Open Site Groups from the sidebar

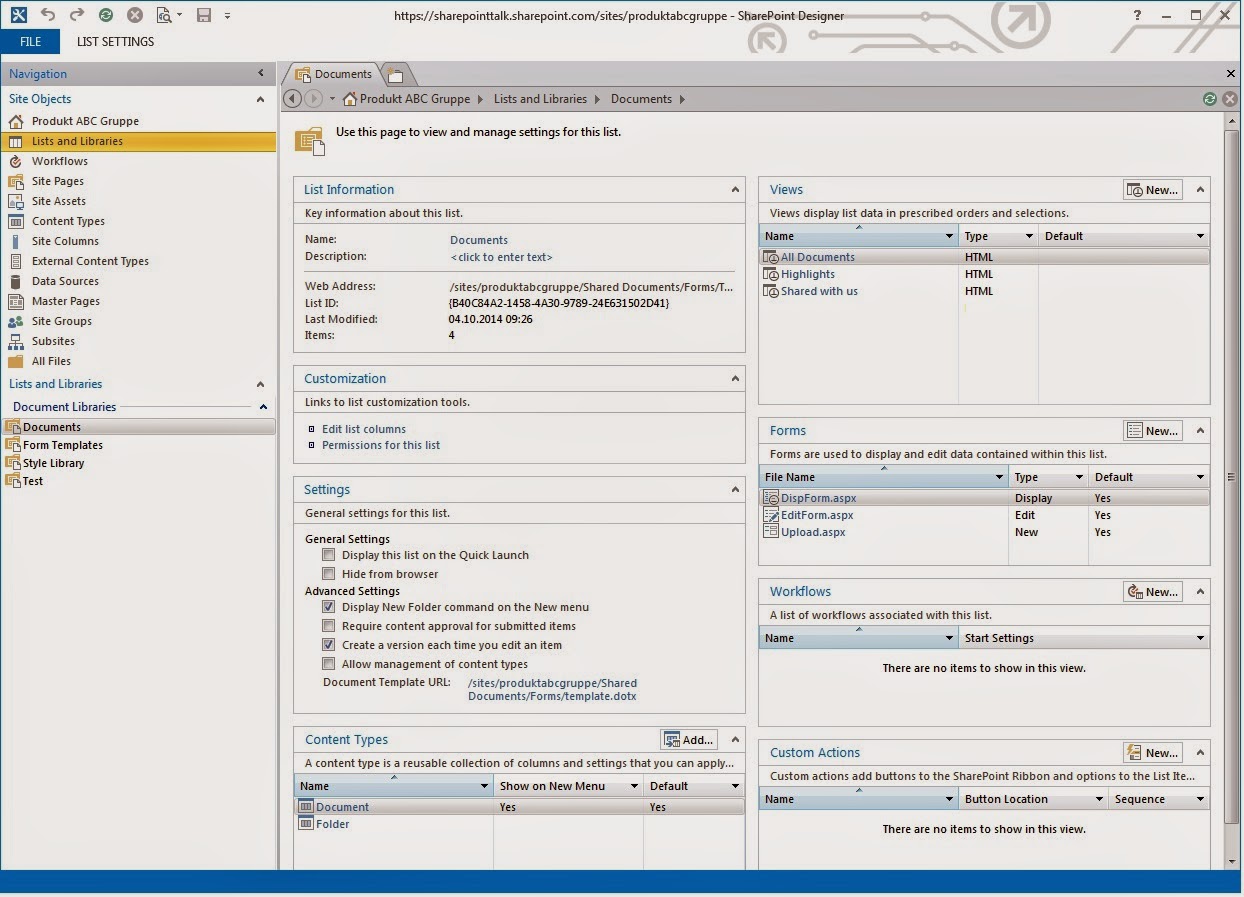coord(62,321)
